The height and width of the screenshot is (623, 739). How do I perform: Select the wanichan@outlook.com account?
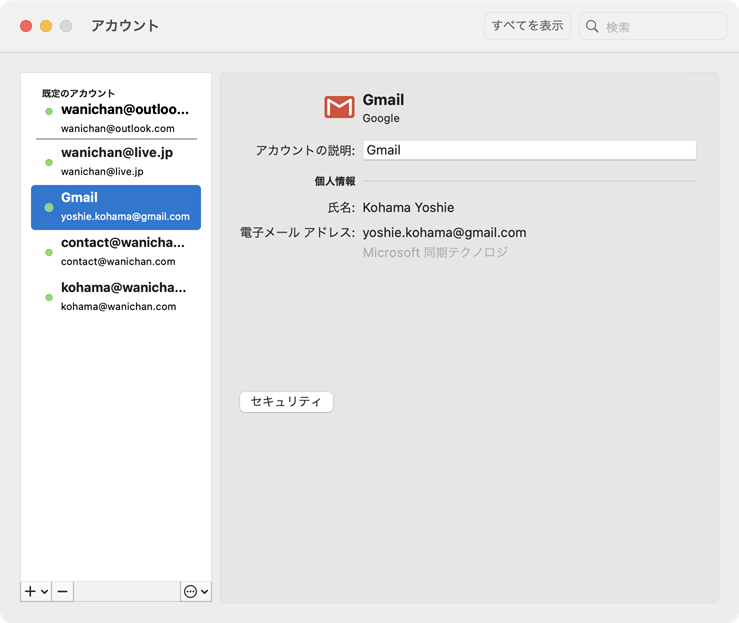pos(116,118)
